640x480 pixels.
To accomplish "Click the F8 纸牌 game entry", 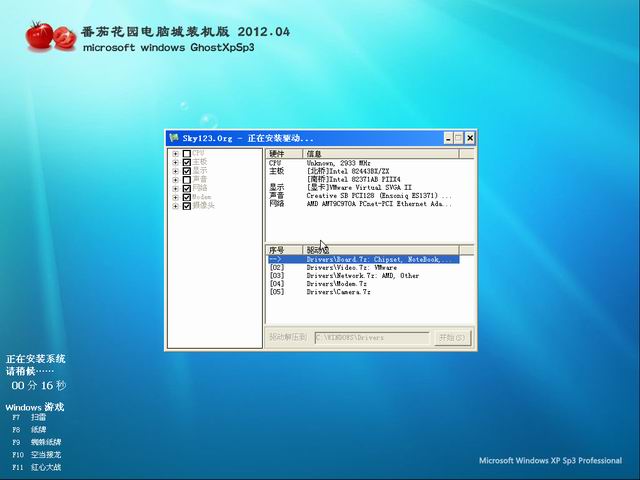I will tap(29, 430).
